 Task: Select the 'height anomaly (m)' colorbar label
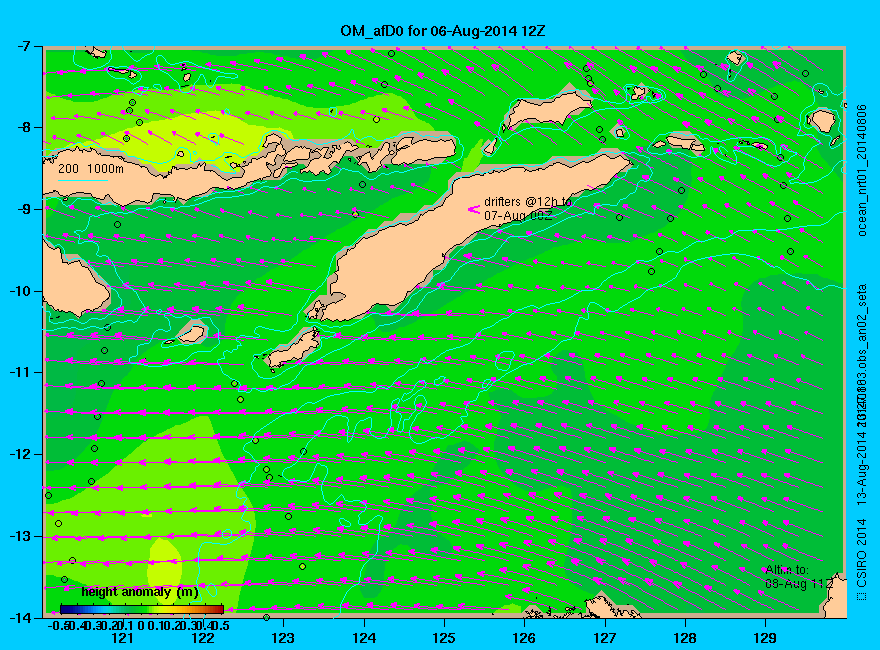(x=140, y=592)
